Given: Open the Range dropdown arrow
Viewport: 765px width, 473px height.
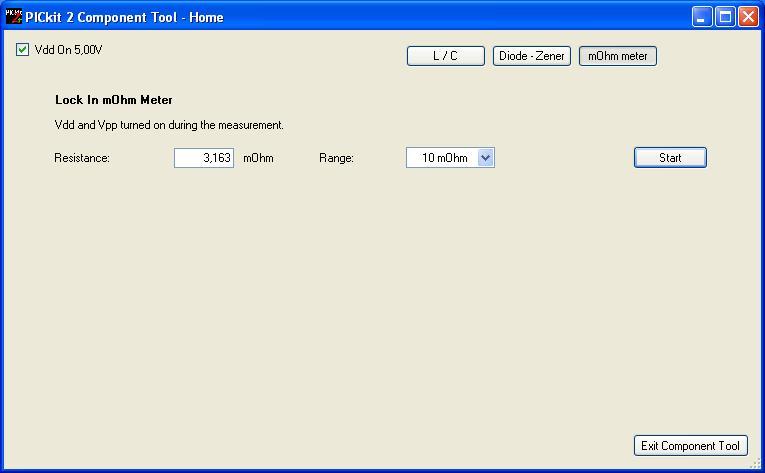Looking at the screenshot, I should (x=485, y=158).
